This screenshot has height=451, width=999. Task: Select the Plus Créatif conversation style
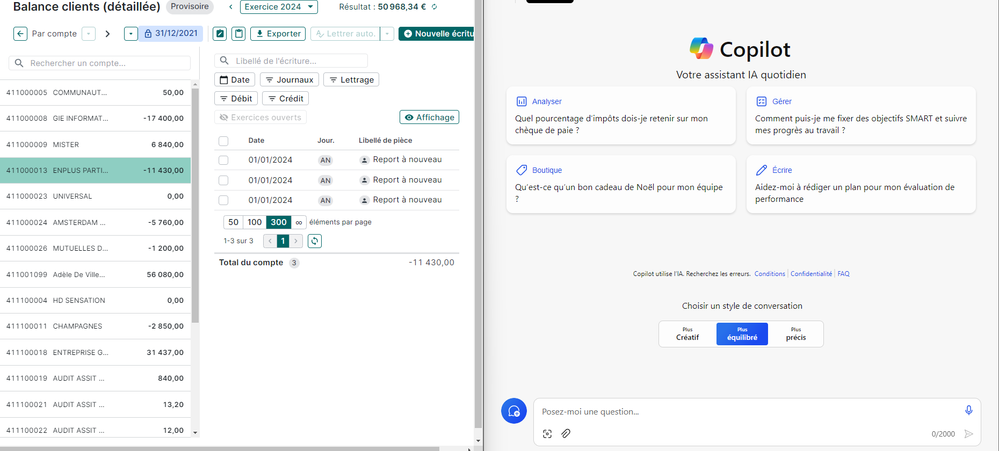coord(687,334)
